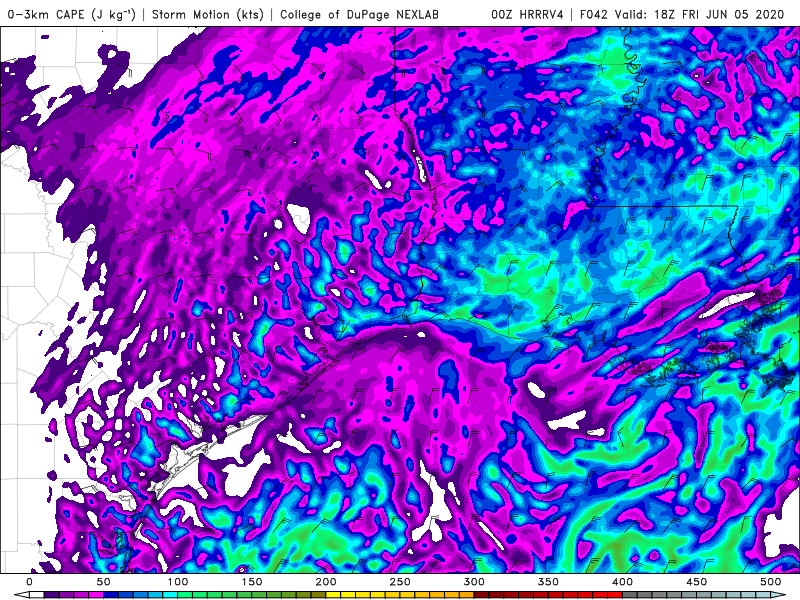The image size is (800, 600).
Task: Click the 'Storm Motion (kts)' header text
Action: click(208, 14)
